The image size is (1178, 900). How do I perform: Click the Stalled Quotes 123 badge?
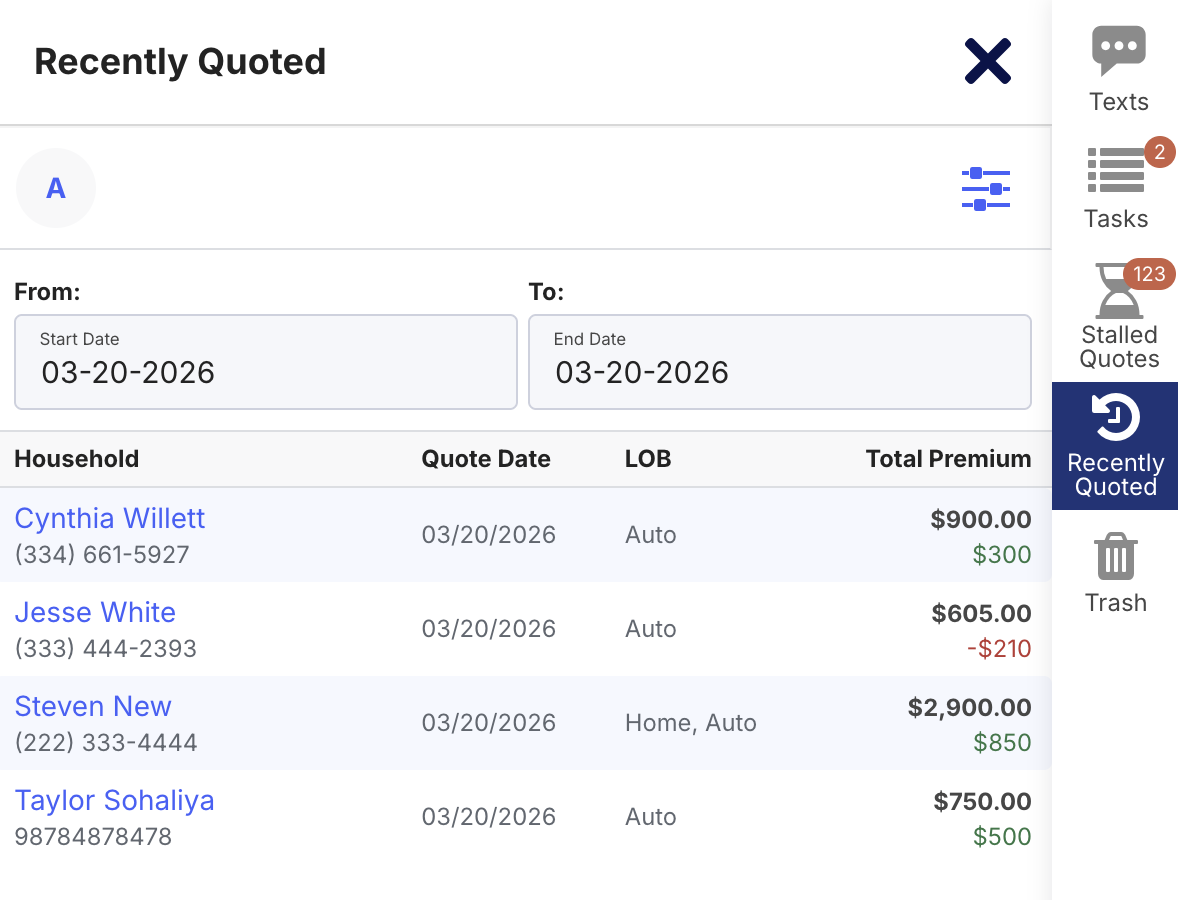tap(1149, 274)
